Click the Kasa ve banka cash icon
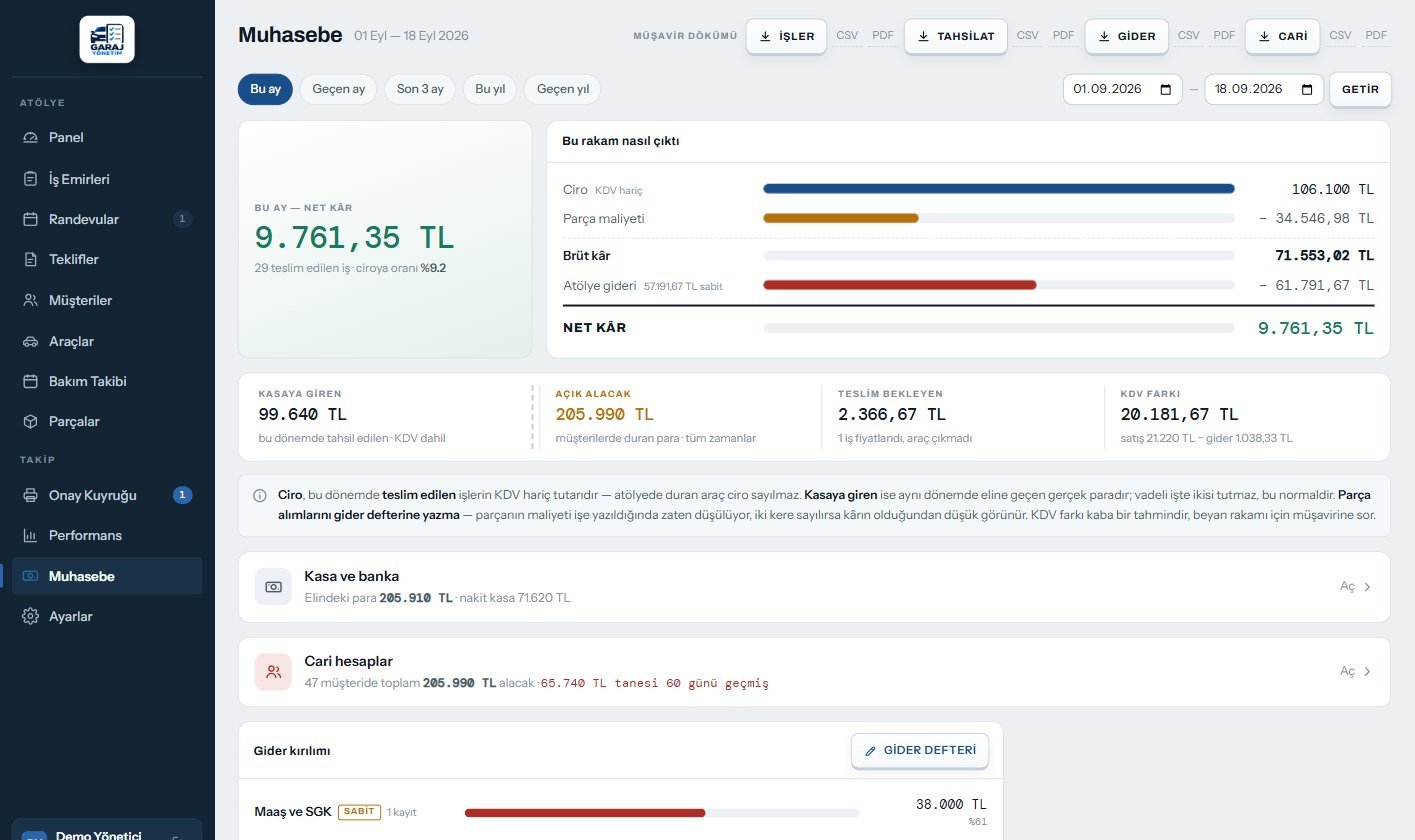This screenshot has height=840, width=1415. (x=273, y=586)
